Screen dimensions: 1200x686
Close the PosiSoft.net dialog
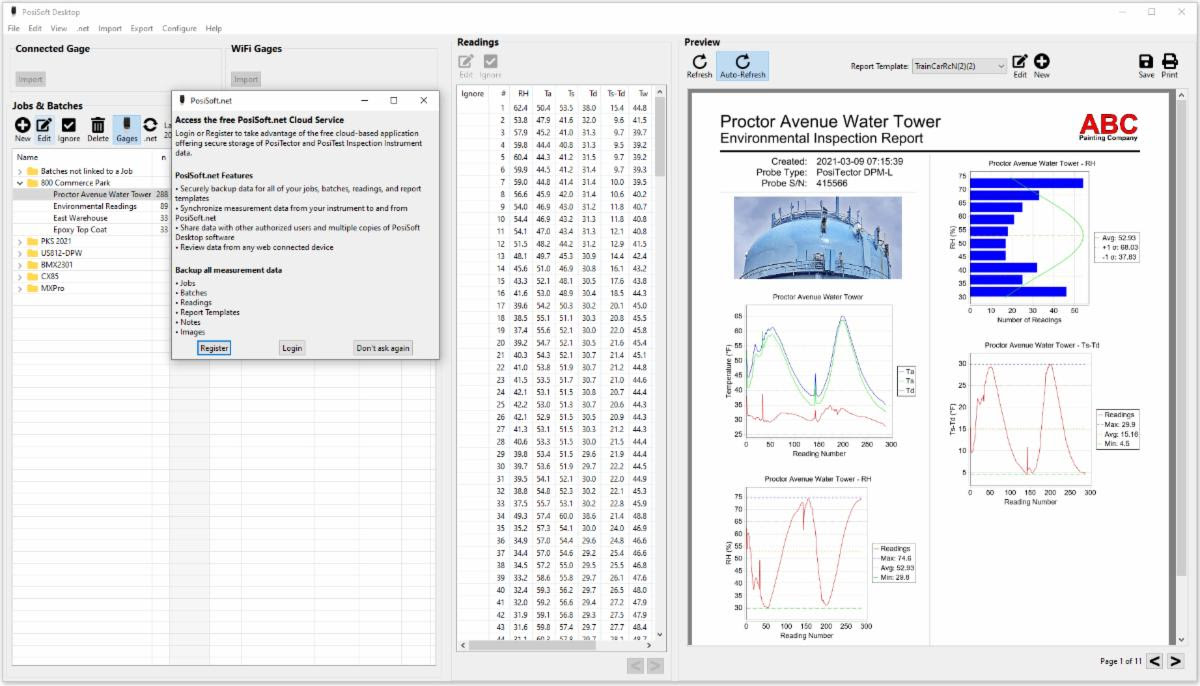[424, 101]
